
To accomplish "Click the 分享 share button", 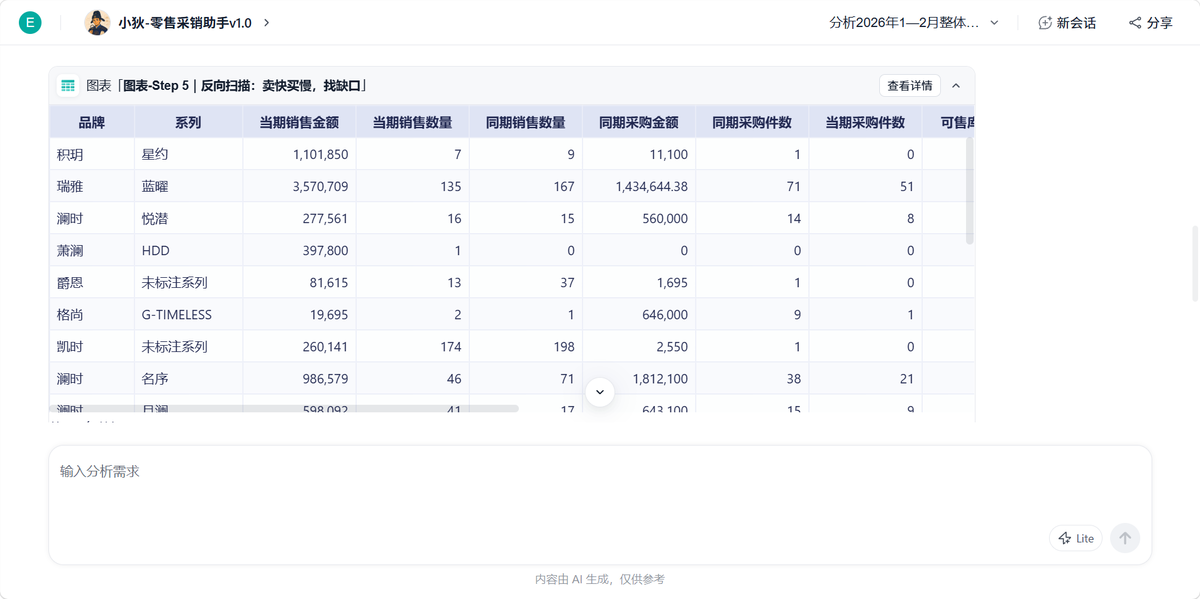I will (1150, 22).
